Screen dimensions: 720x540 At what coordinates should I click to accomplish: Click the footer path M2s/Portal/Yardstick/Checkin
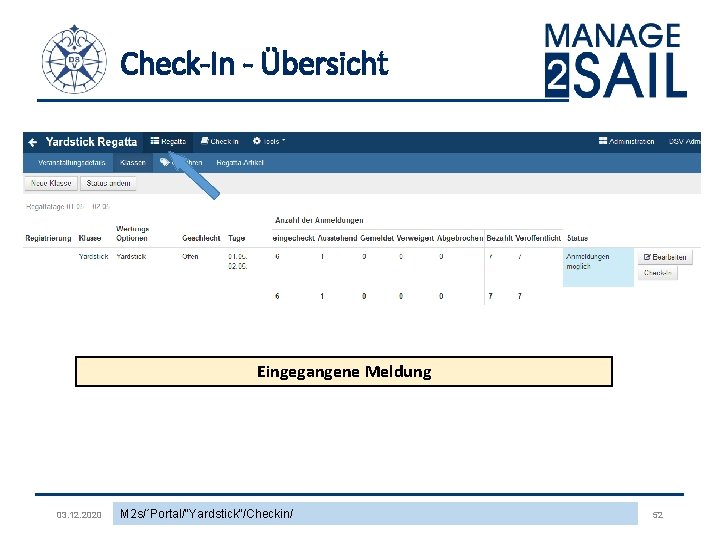point(206,513)
